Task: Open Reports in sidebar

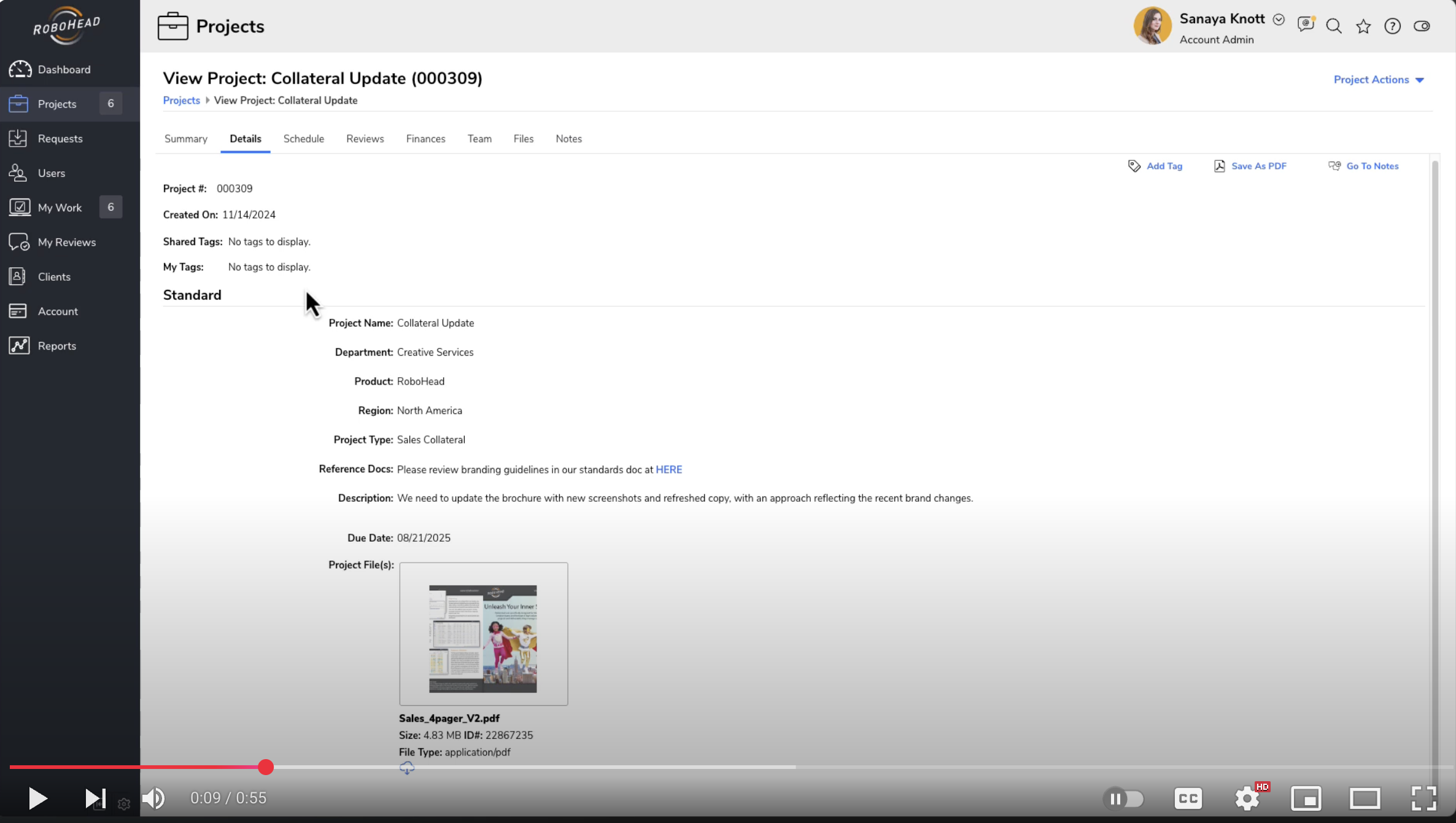Action: click(x=56, y=346)
